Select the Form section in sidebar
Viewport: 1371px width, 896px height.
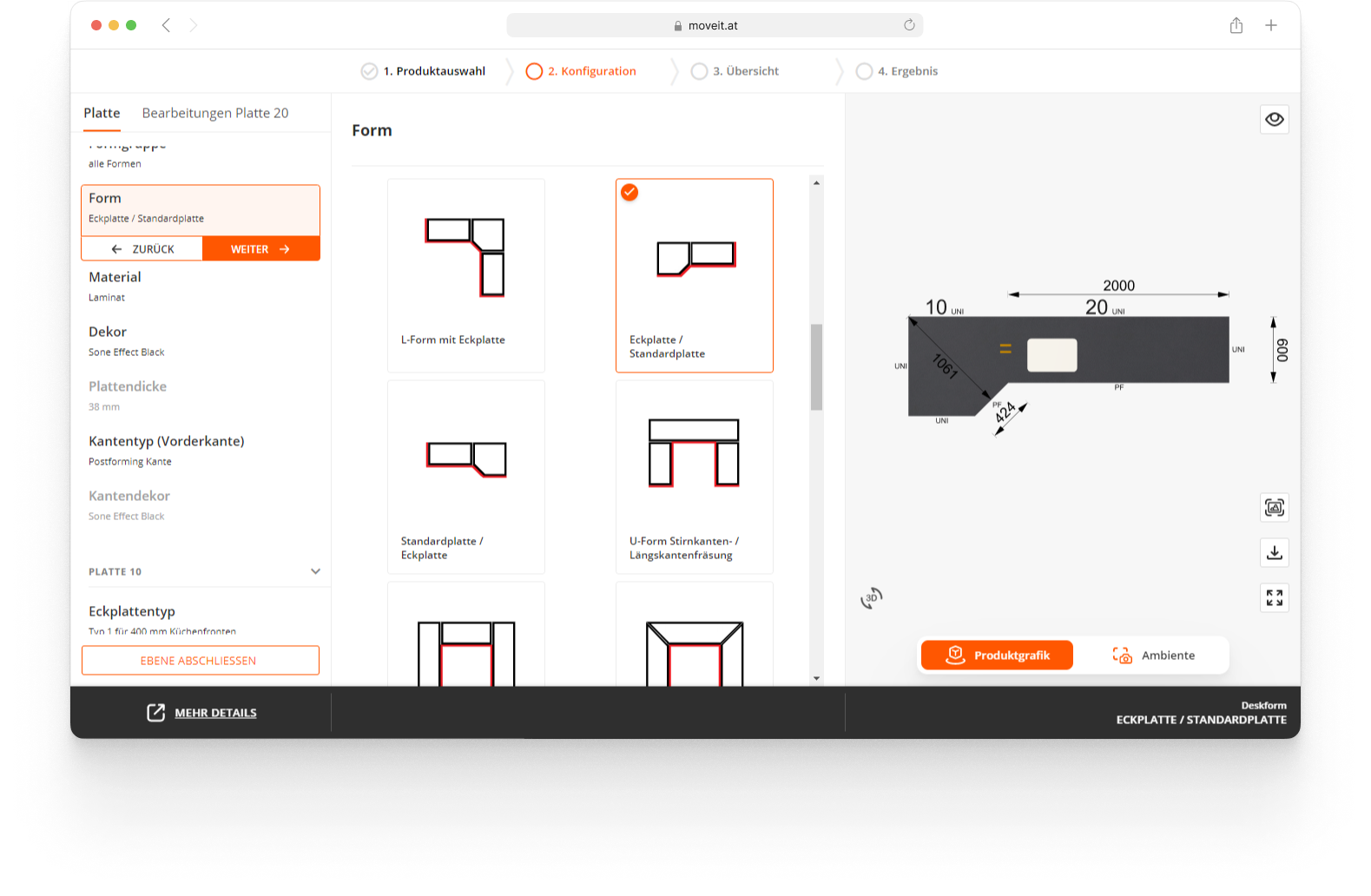pos(201,210)
